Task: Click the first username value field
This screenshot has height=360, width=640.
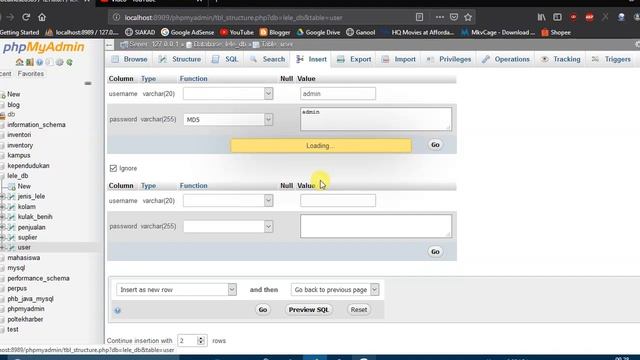Action: pos(338,93)
